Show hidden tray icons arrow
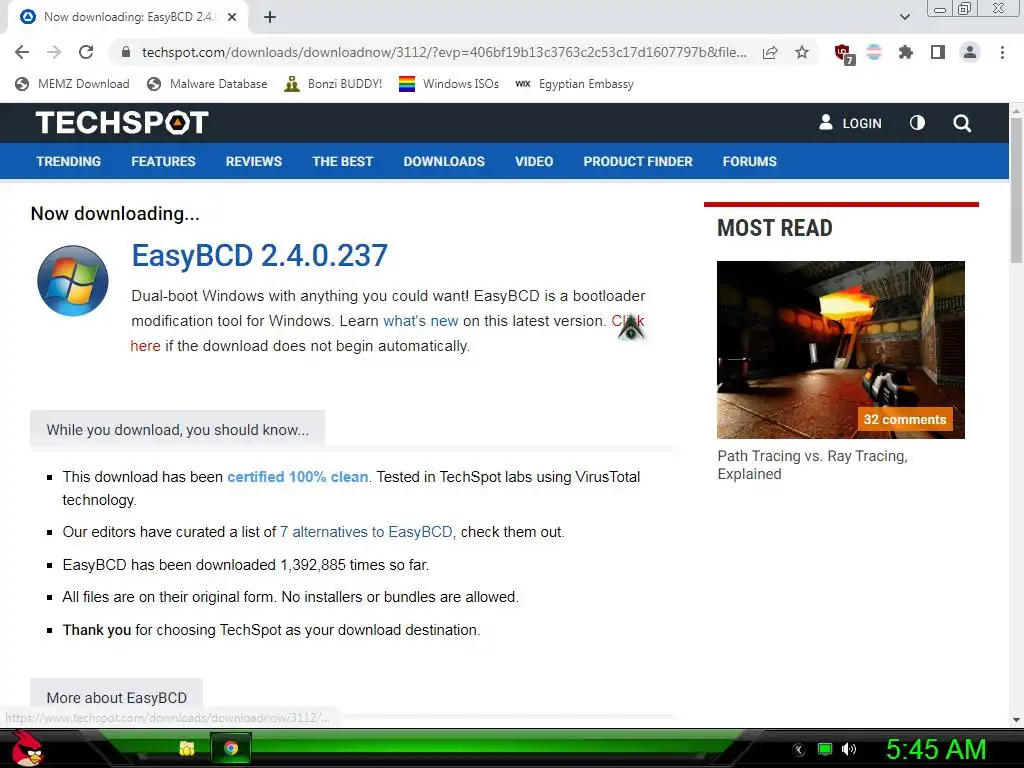 pos(799,750)
